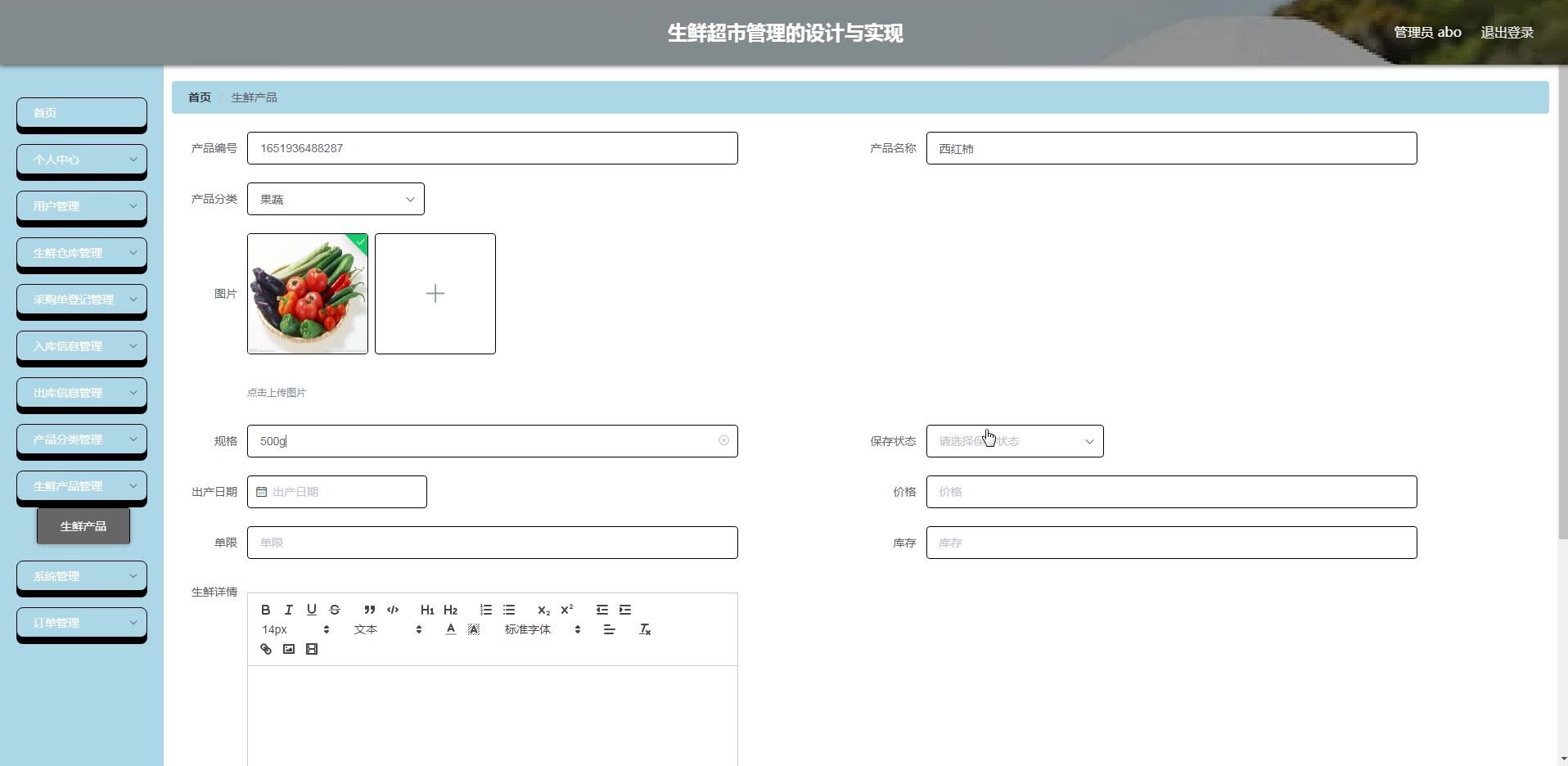
Task: Focus the 产品名称 input field
Action: tap(1171, 148)
